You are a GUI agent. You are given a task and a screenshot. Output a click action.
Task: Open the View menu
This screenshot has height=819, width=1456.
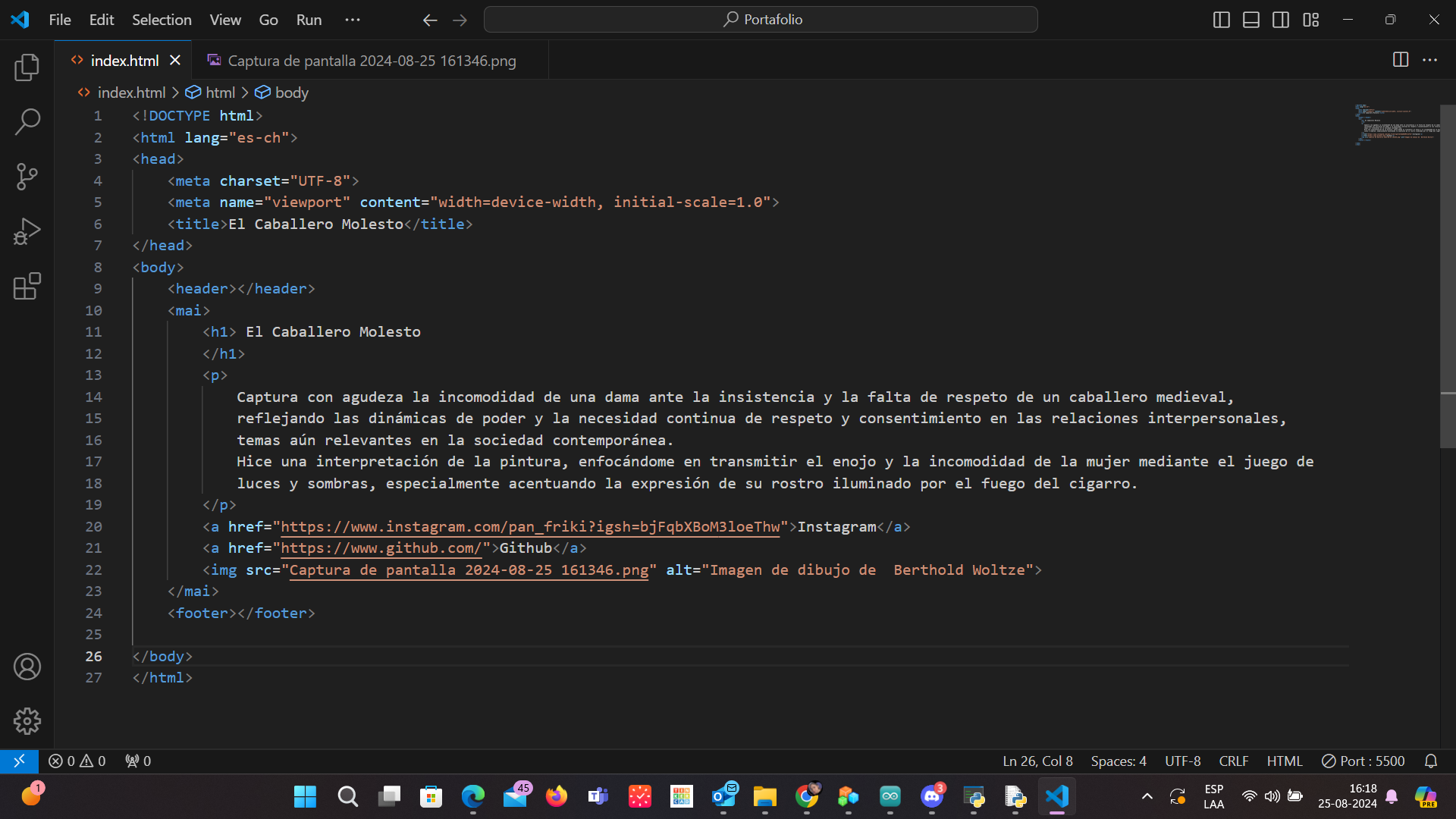coord(225,20)
